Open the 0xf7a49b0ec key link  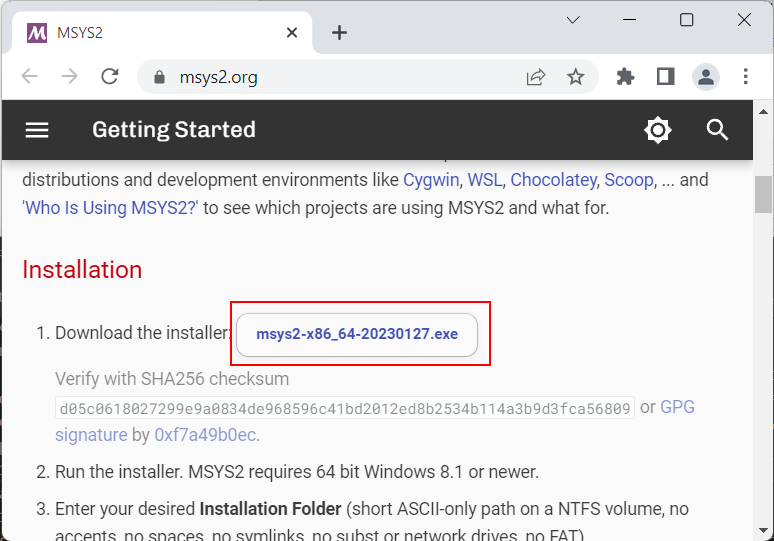(x=205, y=435)
